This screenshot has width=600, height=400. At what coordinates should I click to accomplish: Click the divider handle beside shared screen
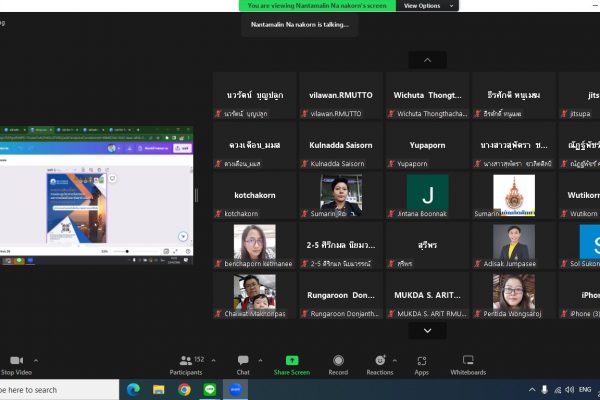tap(197, 195)
